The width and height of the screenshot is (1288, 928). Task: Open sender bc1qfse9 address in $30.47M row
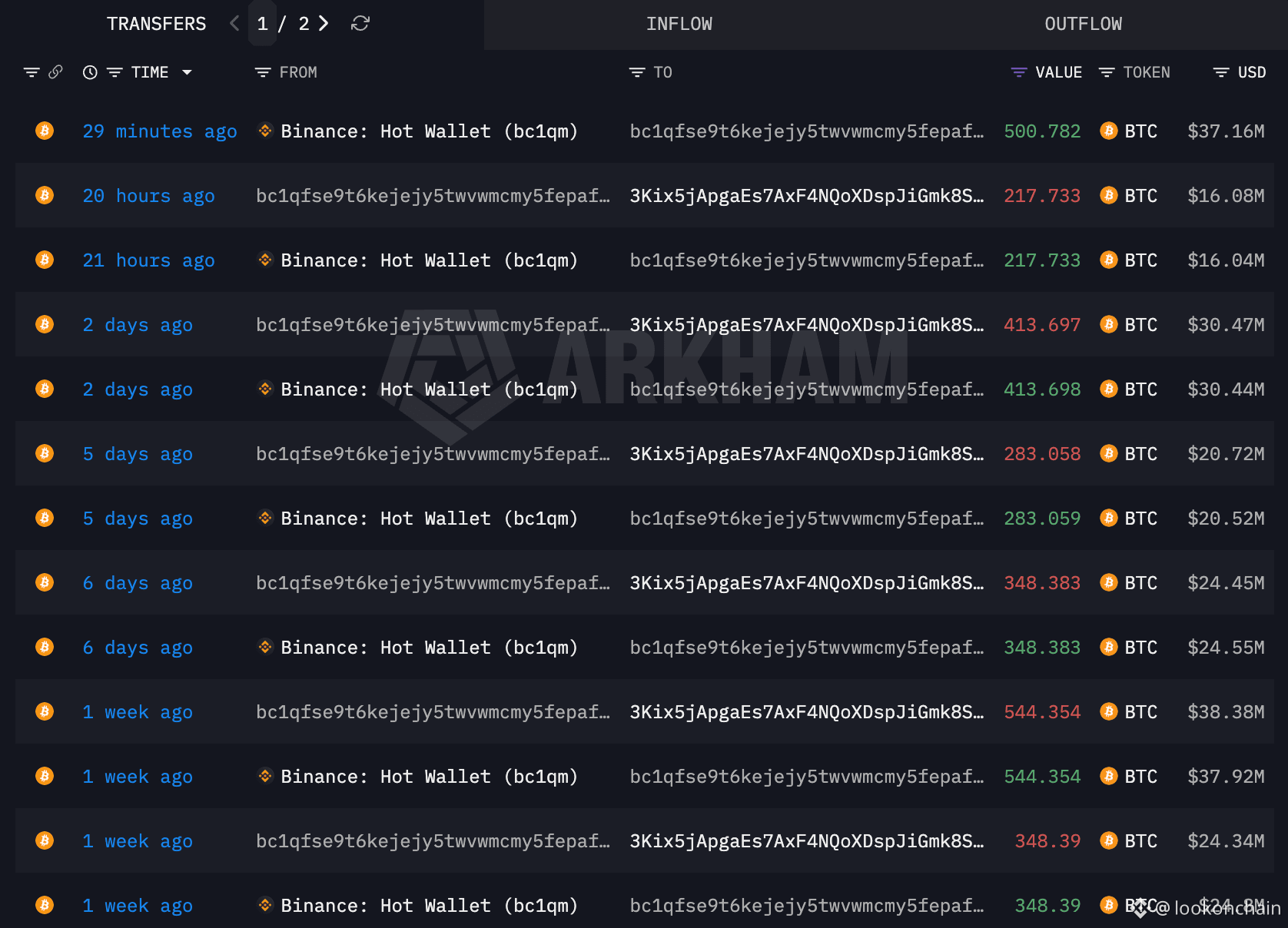point(433,325)
